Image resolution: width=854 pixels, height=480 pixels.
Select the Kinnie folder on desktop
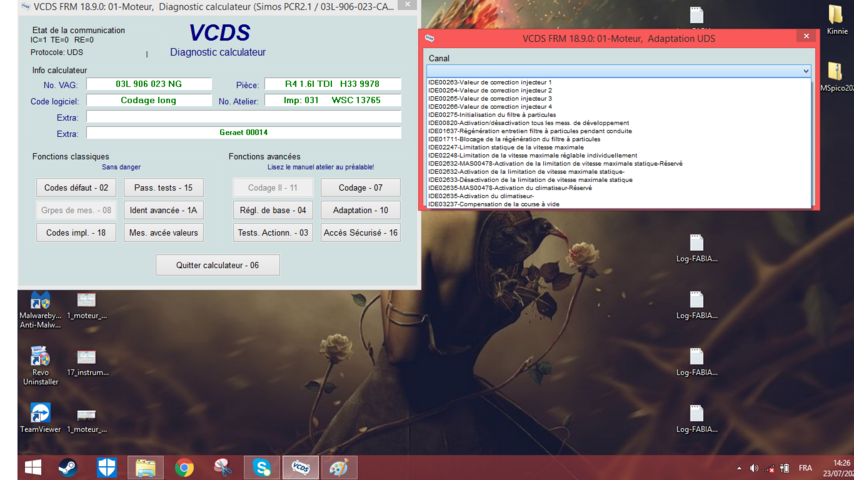click(x=837, y=20)
